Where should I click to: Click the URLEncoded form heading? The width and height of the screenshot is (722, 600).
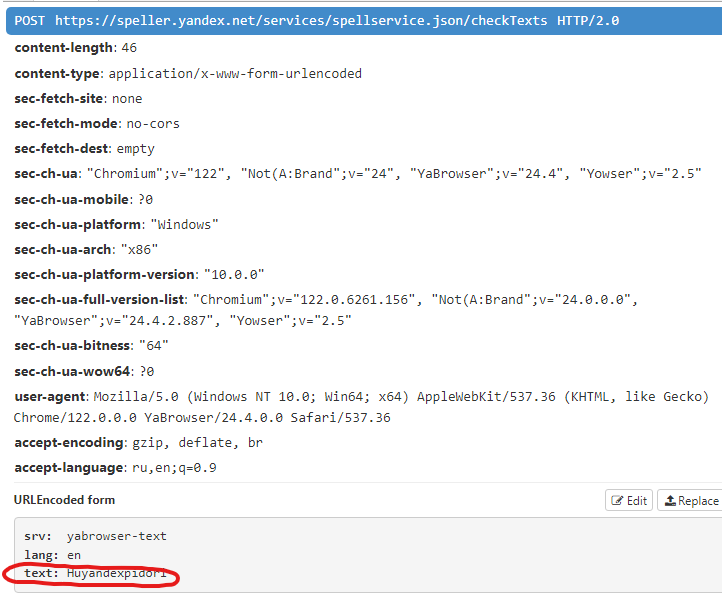point(64,500)
